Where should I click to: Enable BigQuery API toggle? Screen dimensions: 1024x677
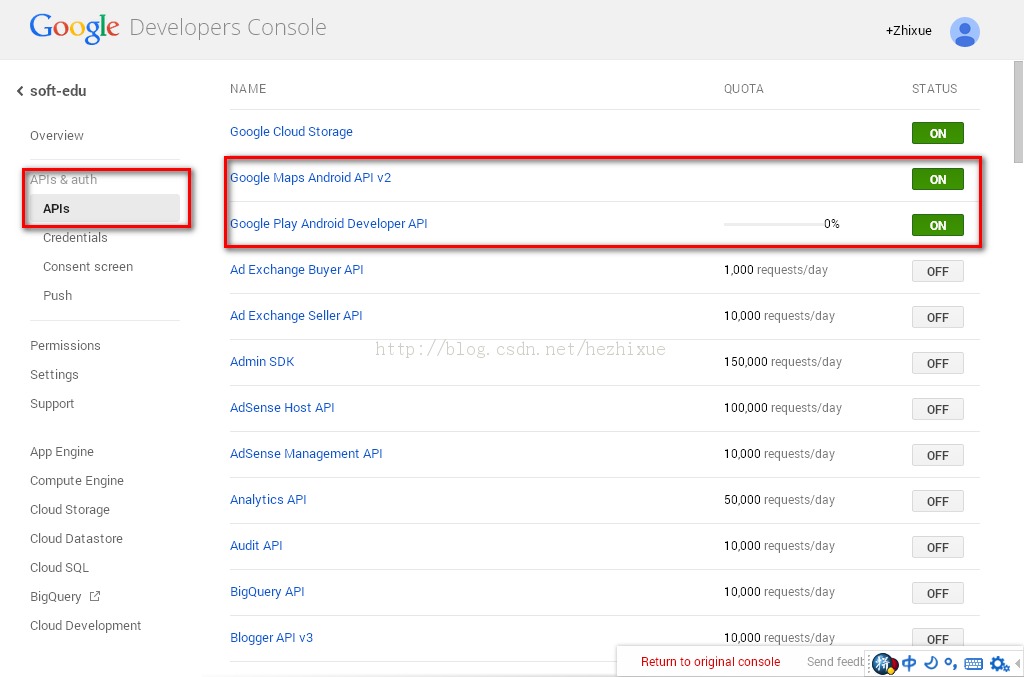(937, 593)
